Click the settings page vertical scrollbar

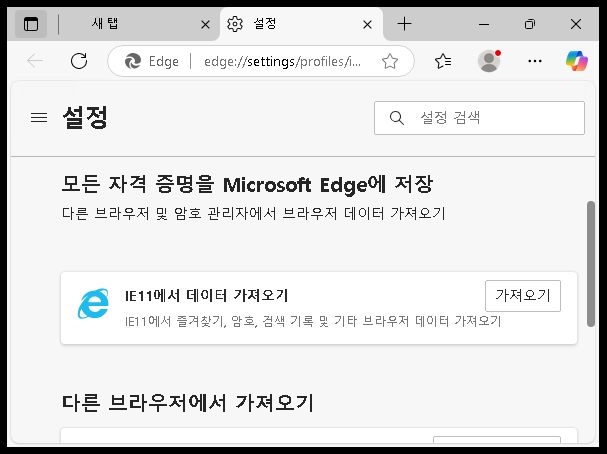point(590,264)
